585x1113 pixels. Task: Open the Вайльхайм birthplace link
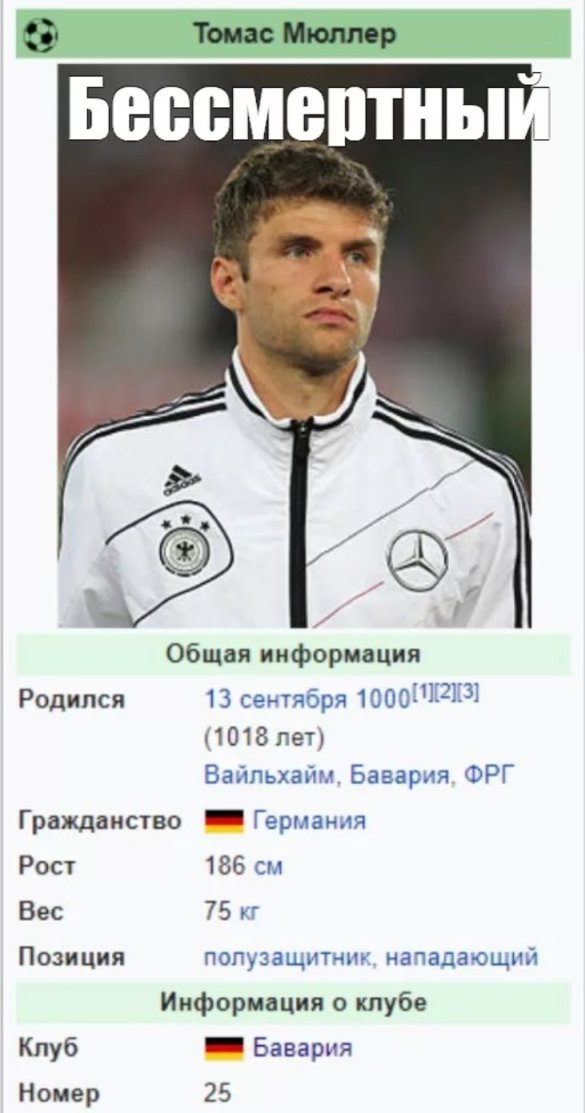click(267, 774)
